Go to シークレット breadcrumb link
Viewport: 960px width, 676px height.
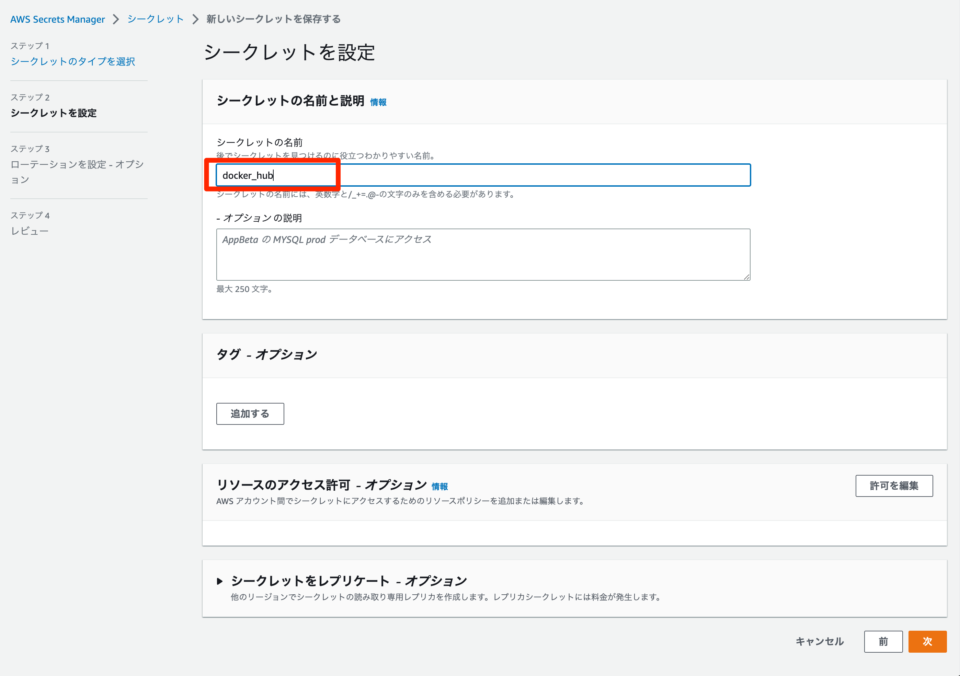tap(156, 19)
